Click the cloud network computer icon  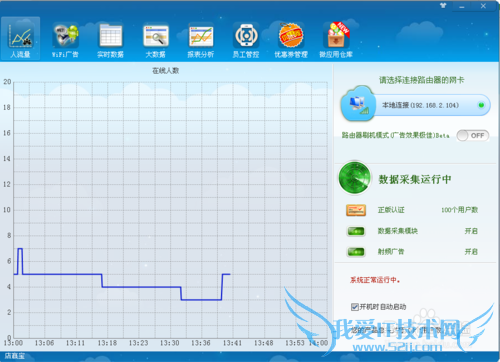point(358,103)
